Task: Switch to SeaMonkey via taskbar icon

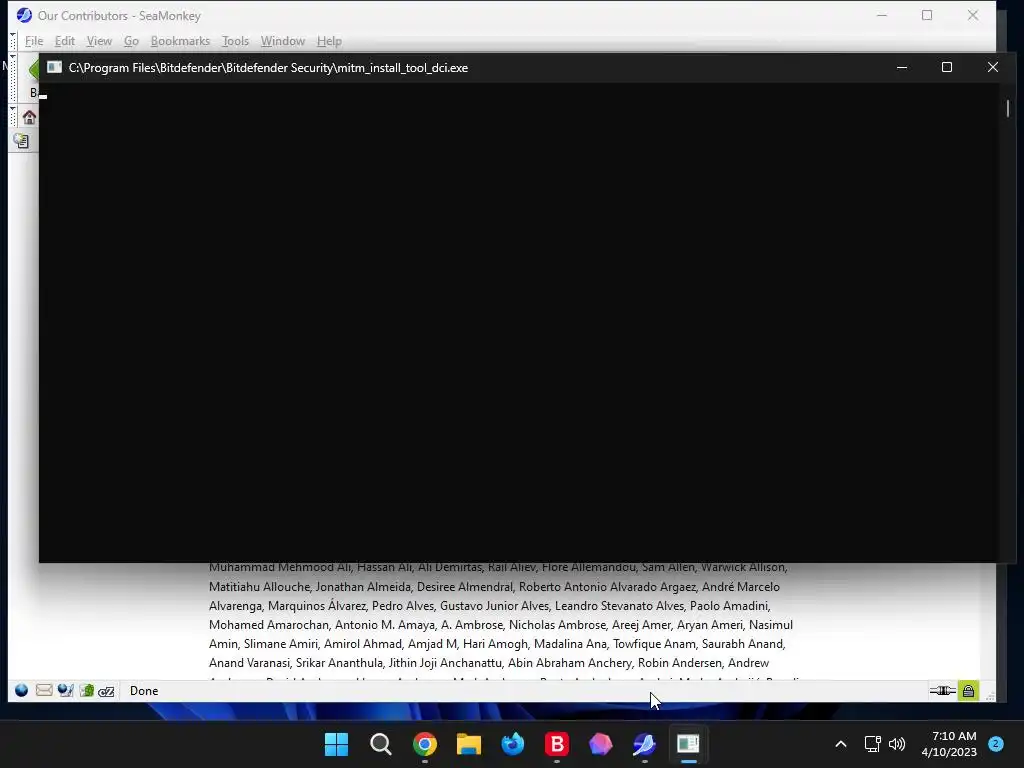Action: (644, 744)
